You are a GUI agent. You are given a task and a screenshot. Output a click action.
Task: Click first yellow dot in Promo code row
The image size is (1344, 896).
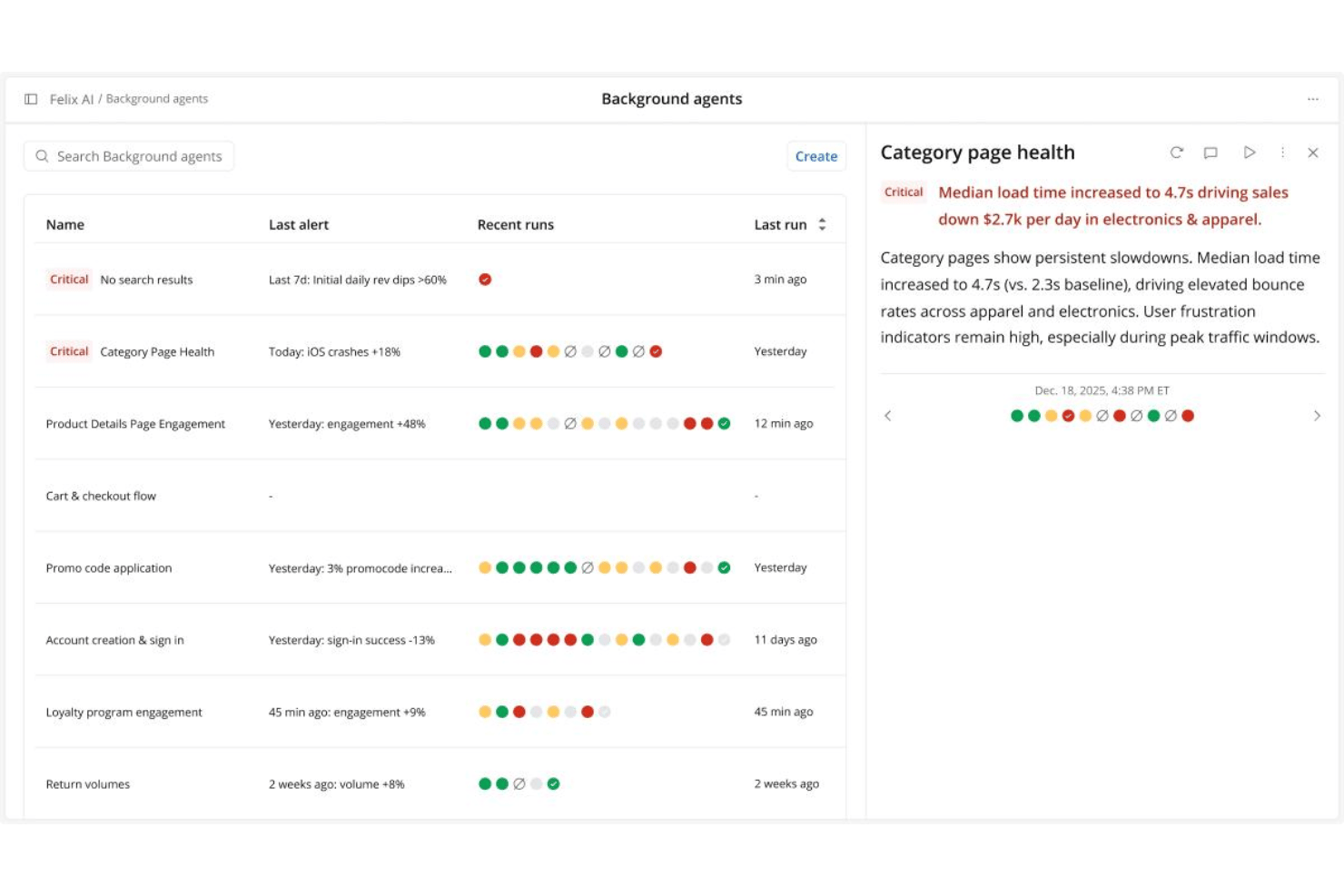(485, 567)
